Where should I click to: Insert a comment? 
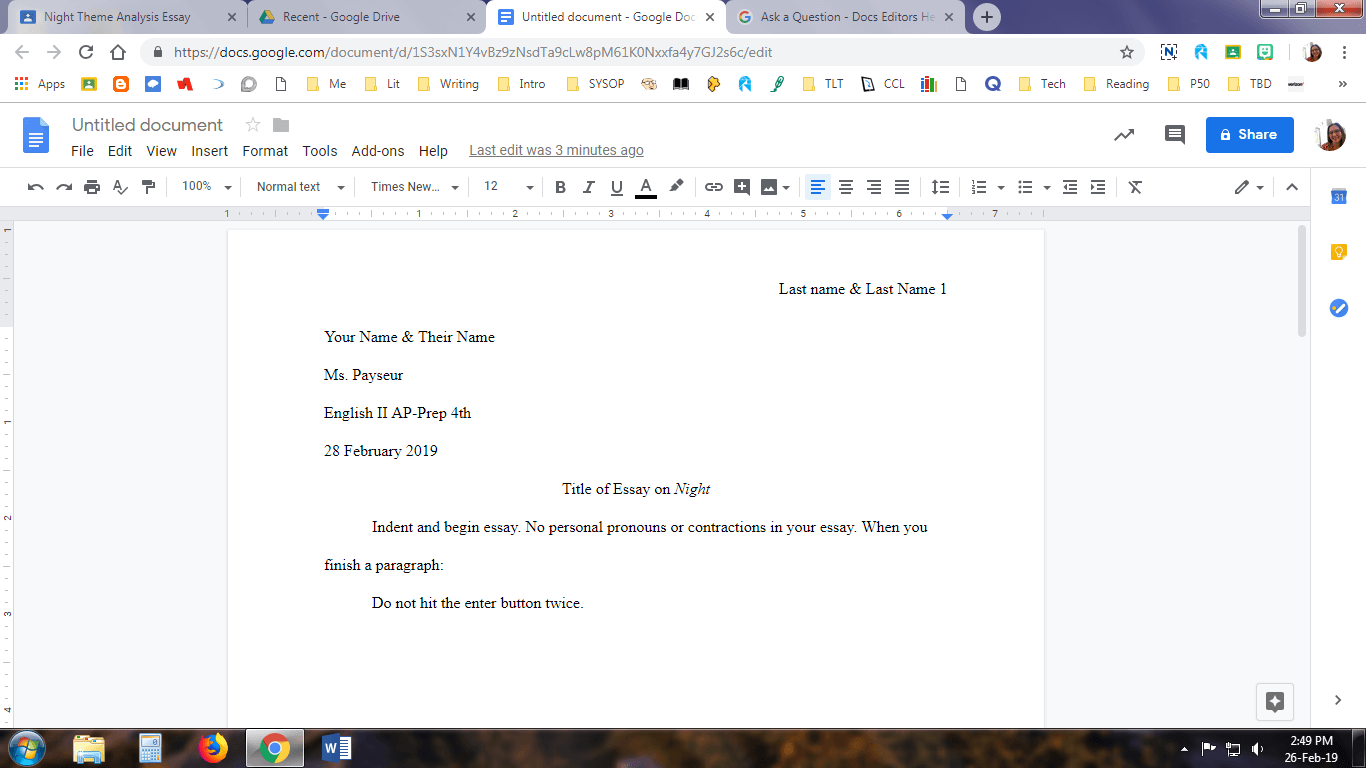pyautogui.click(x=741, y=186)
